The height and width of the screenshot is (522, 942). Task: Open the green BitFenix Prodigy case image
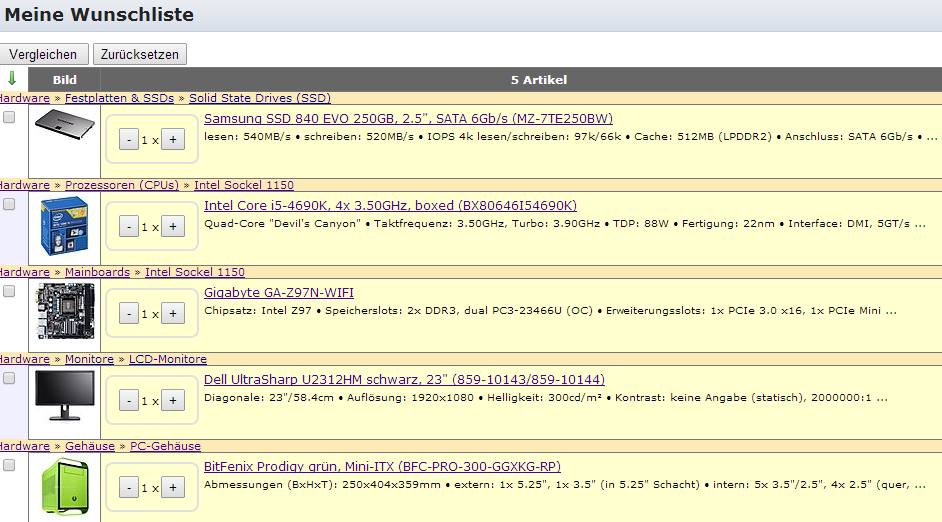(64, 487)
